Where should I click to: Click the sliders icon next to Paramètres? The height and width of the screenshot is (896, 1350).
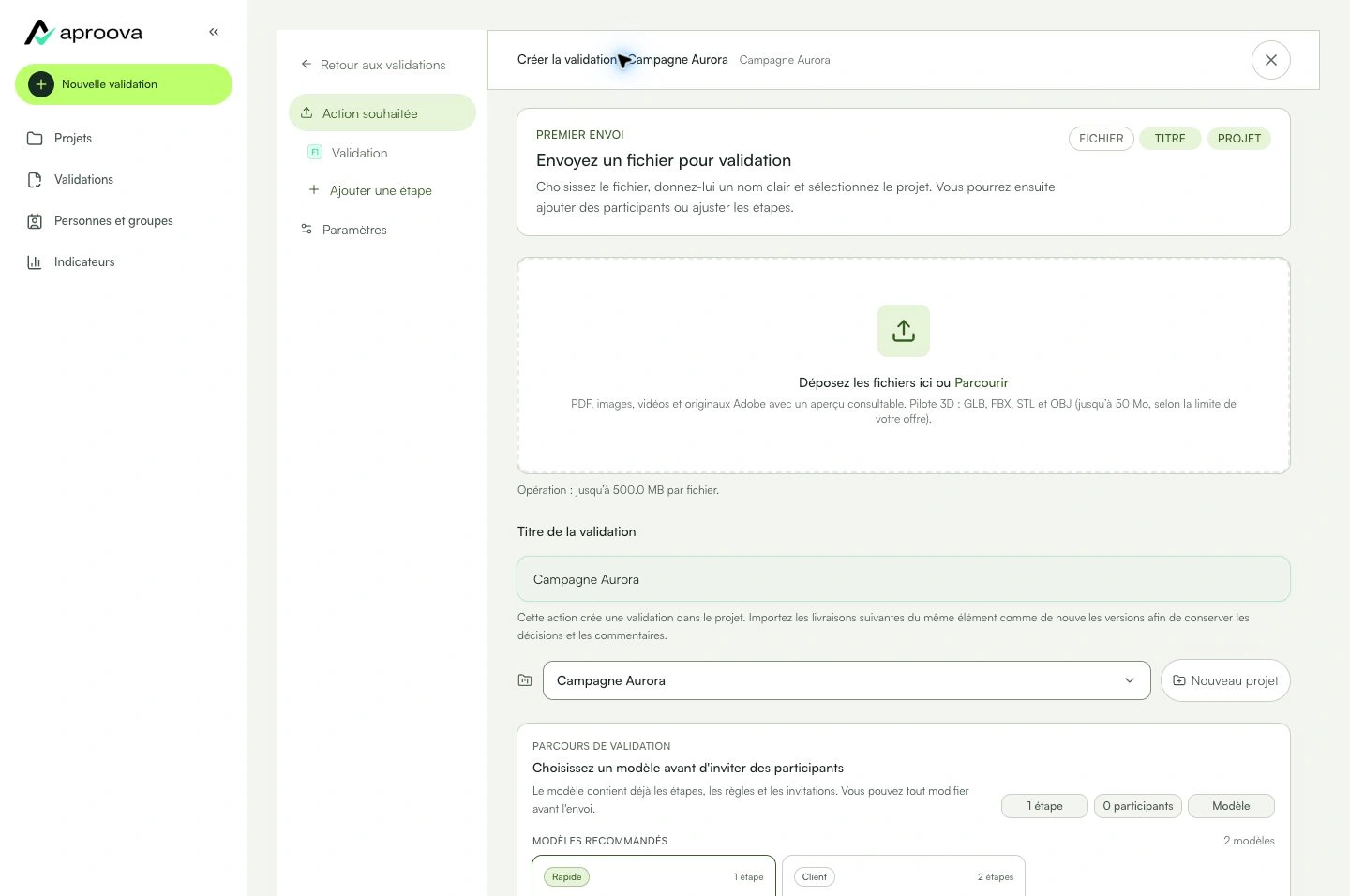[x=307, y=230]
